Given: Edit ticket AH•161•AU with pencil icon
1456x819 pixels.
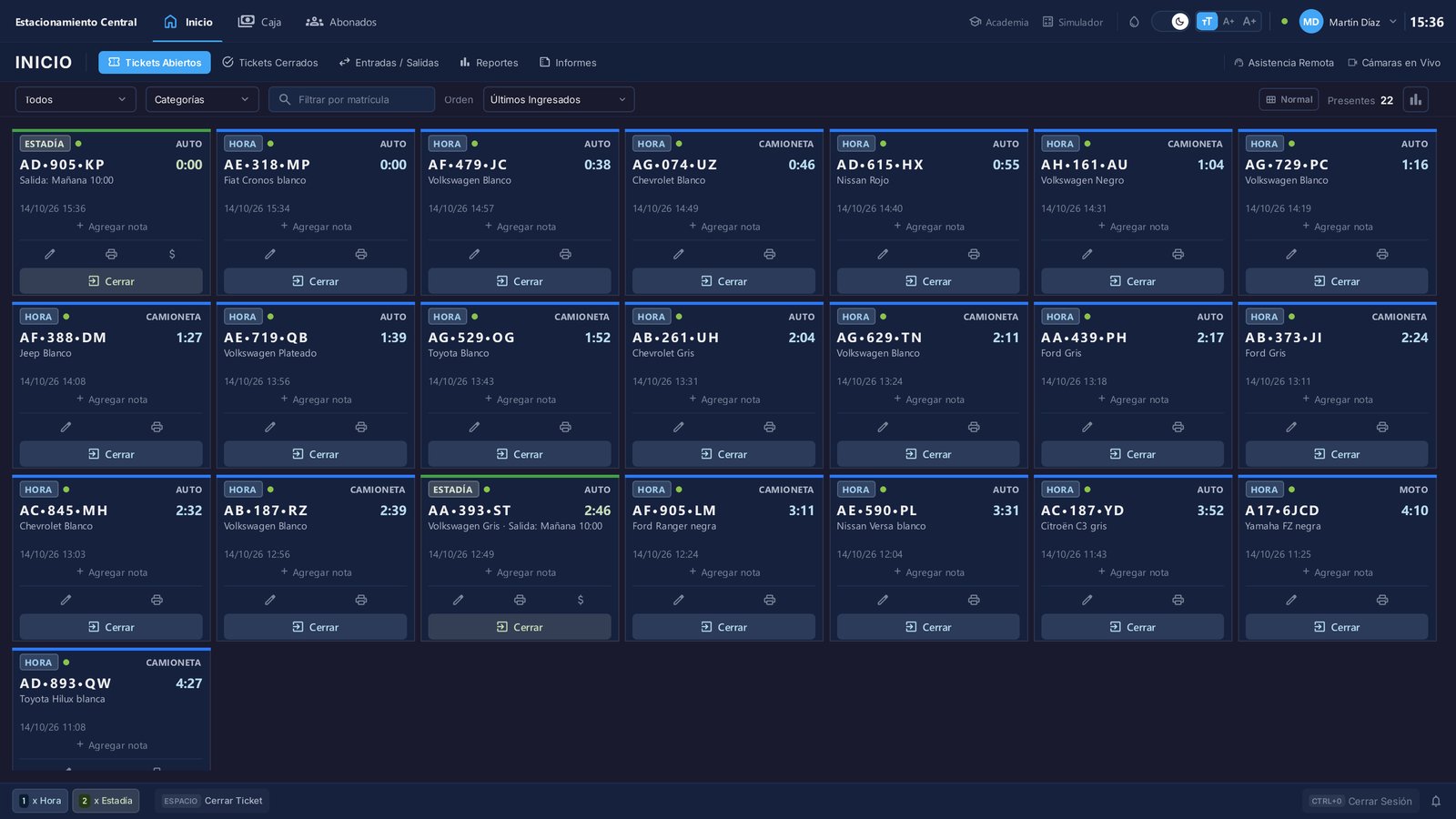Looking at the screenshot, I should coord(1087,254).
